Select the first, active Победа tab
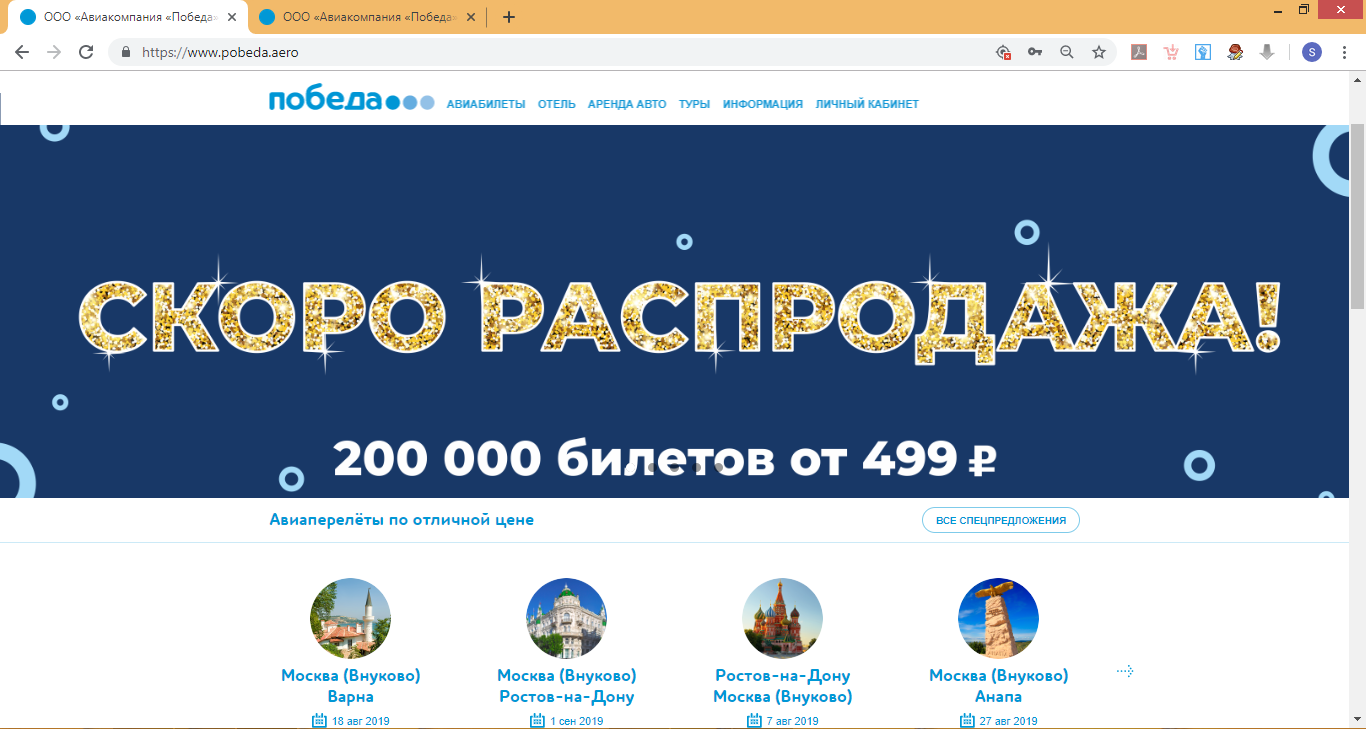Viewport: 1366px width, 729px height. click(x=128, y=17)
